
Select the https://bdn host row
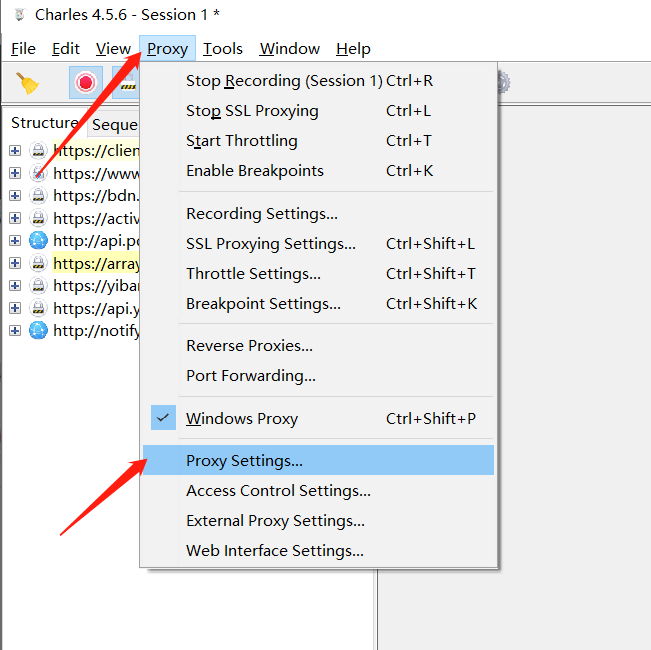coord(96,195)
